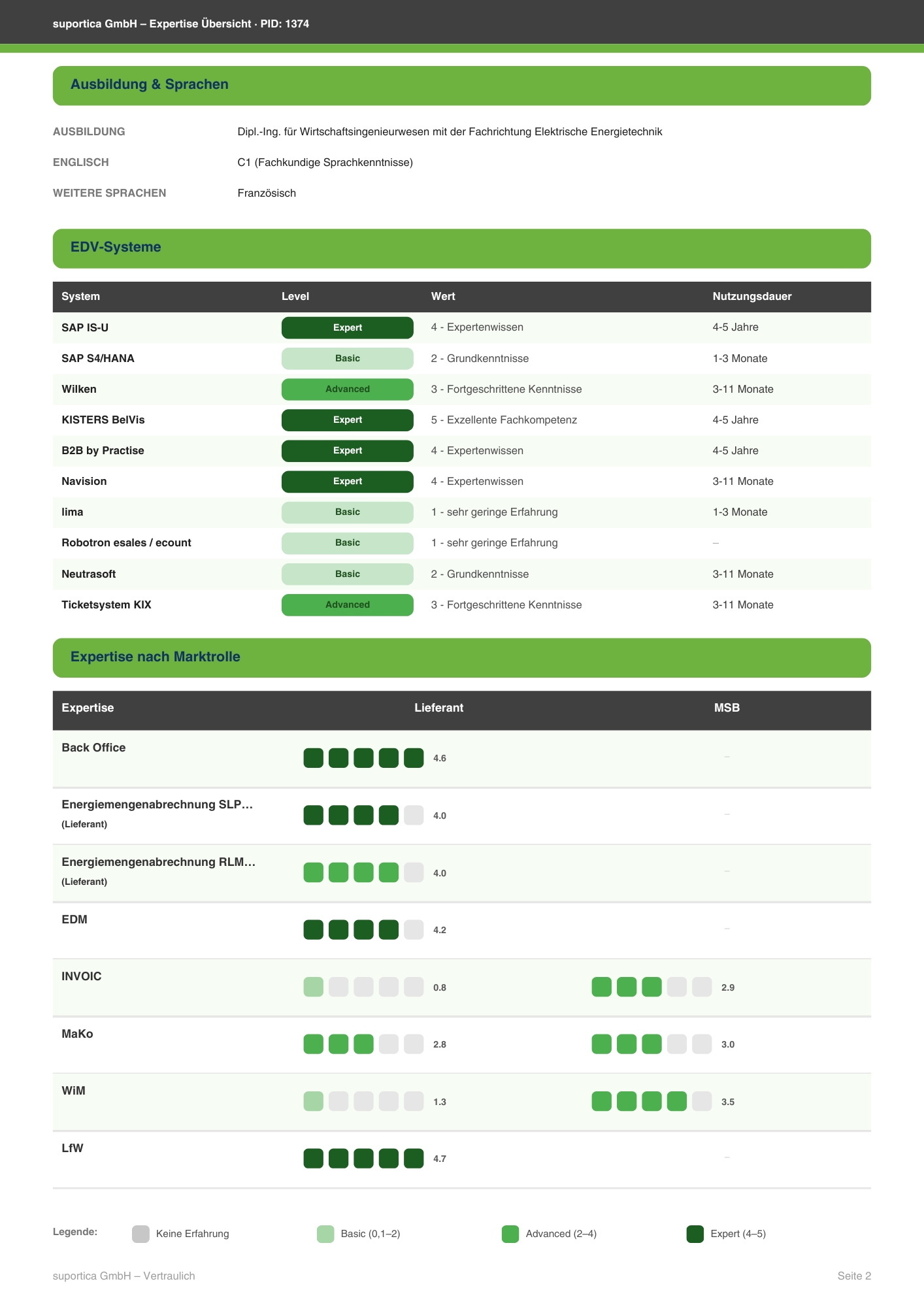Image resolution: width=924 pixels, height=1307 pixels.
Task: Click the 2.9 MSB score for INVOIC
Action: pyautogui.click(x=728, y=987)
